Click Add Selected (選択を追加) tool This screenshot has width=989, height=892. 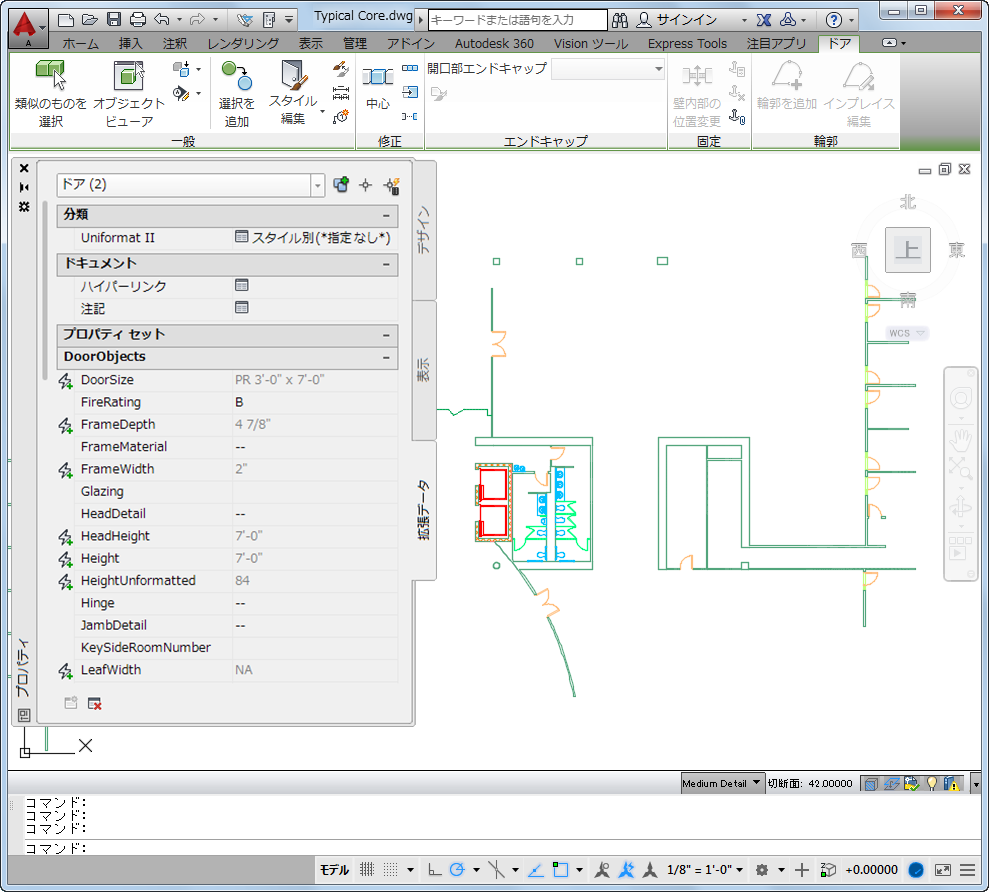pos(237,93)
